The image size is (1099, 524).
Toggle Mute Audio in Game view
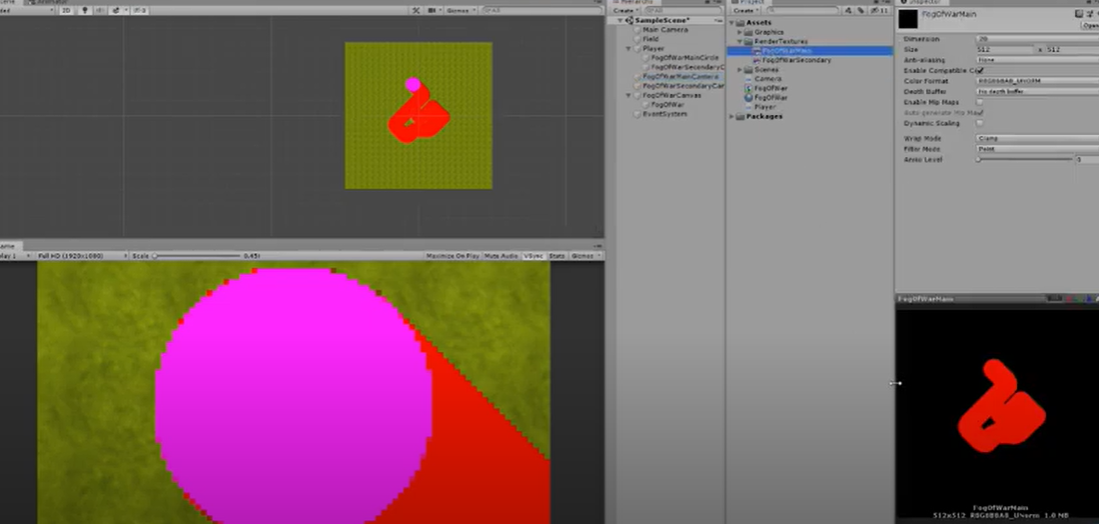point(501,256)
